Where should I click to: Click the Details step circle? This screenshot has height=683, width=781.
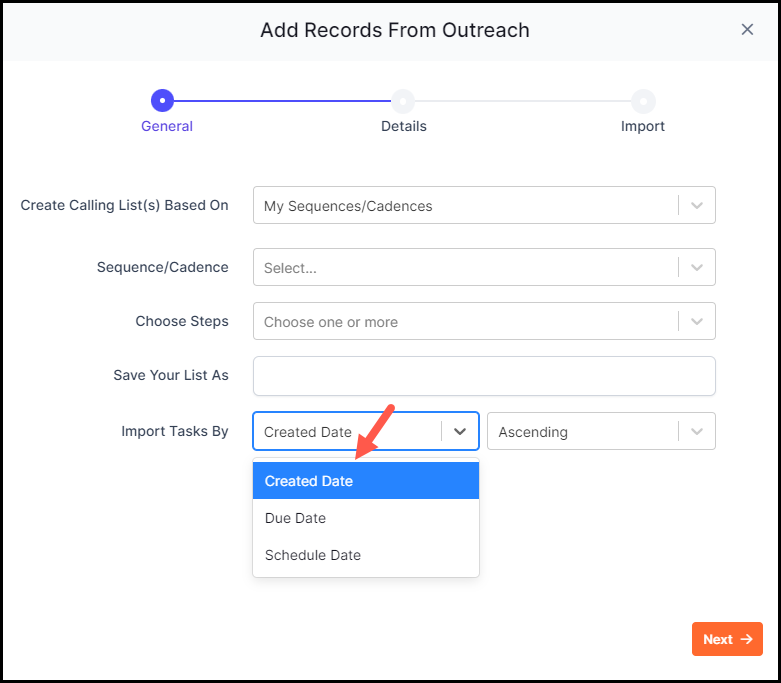(x=403, y=101)
